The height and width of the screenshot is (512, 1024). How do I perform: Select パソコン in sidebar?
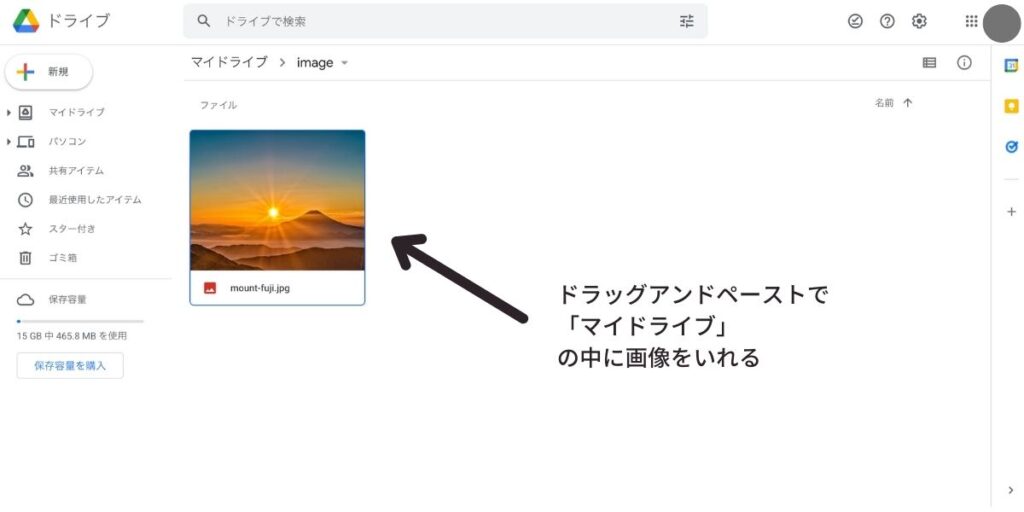coord(67,142)
